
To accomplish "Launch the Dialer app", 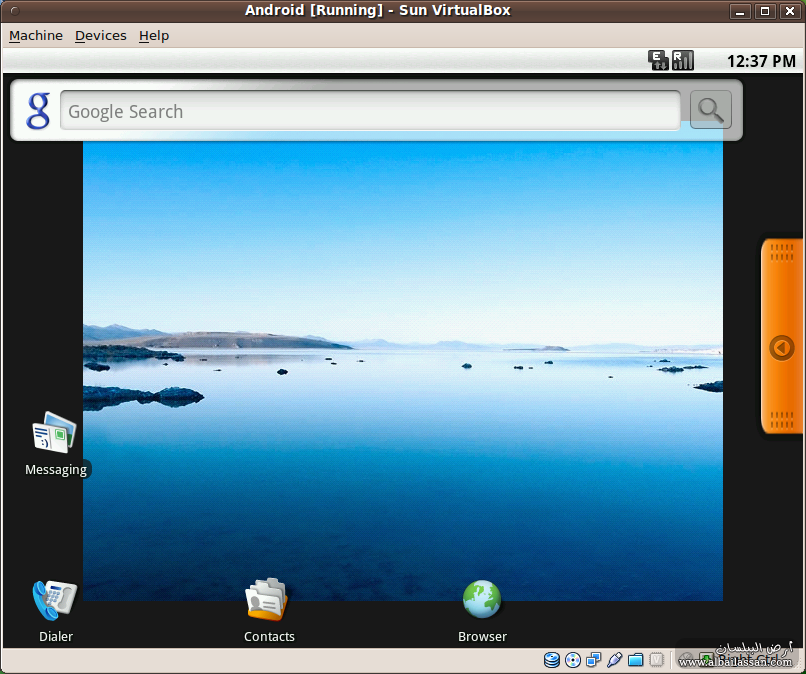I will tap(56, 612).
